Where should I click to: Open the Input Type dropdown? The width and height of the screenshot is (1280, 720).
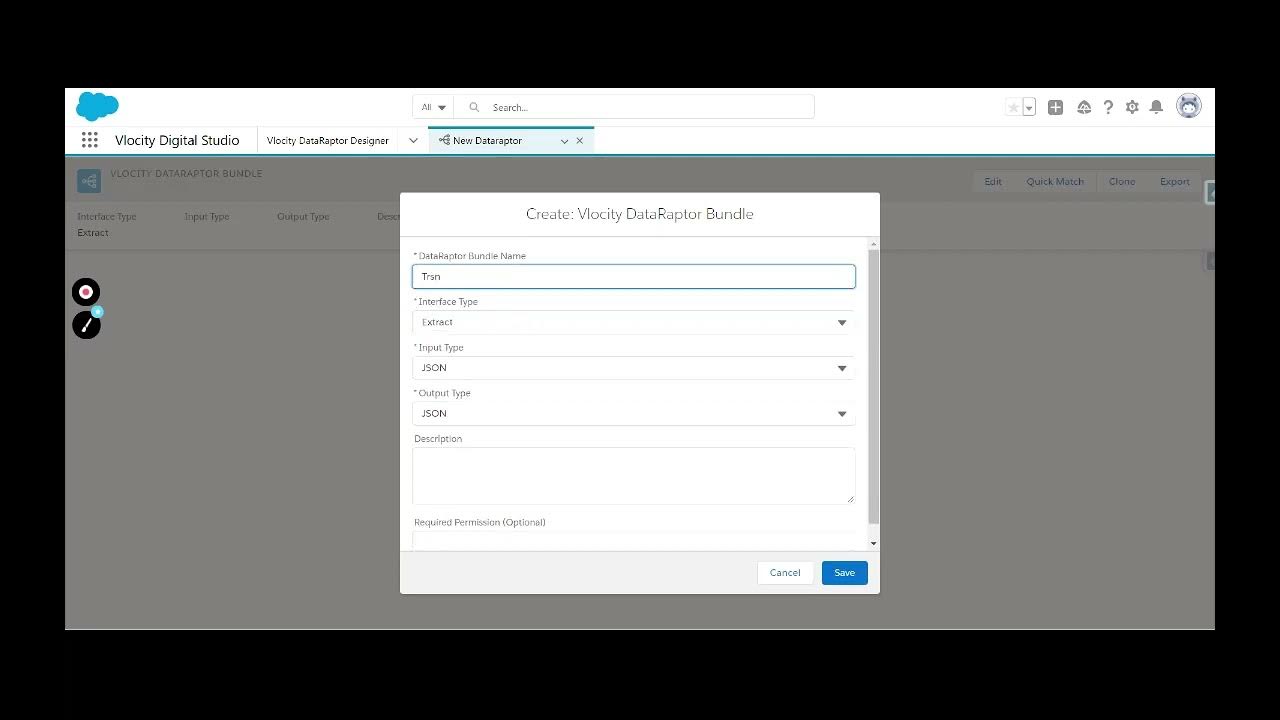click(634, 368)
